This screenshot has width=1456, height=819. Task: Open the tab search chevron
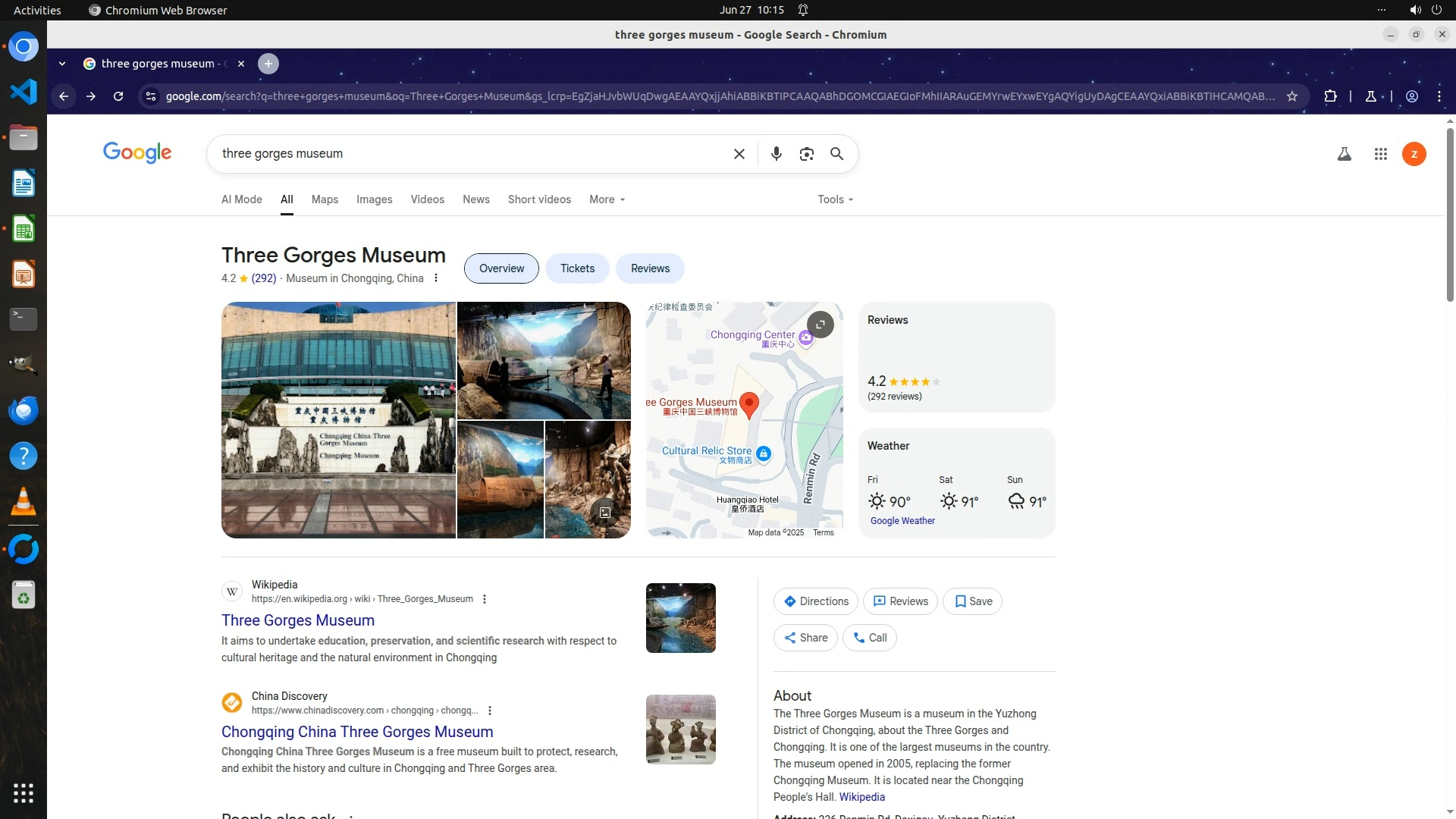point(62,64)
